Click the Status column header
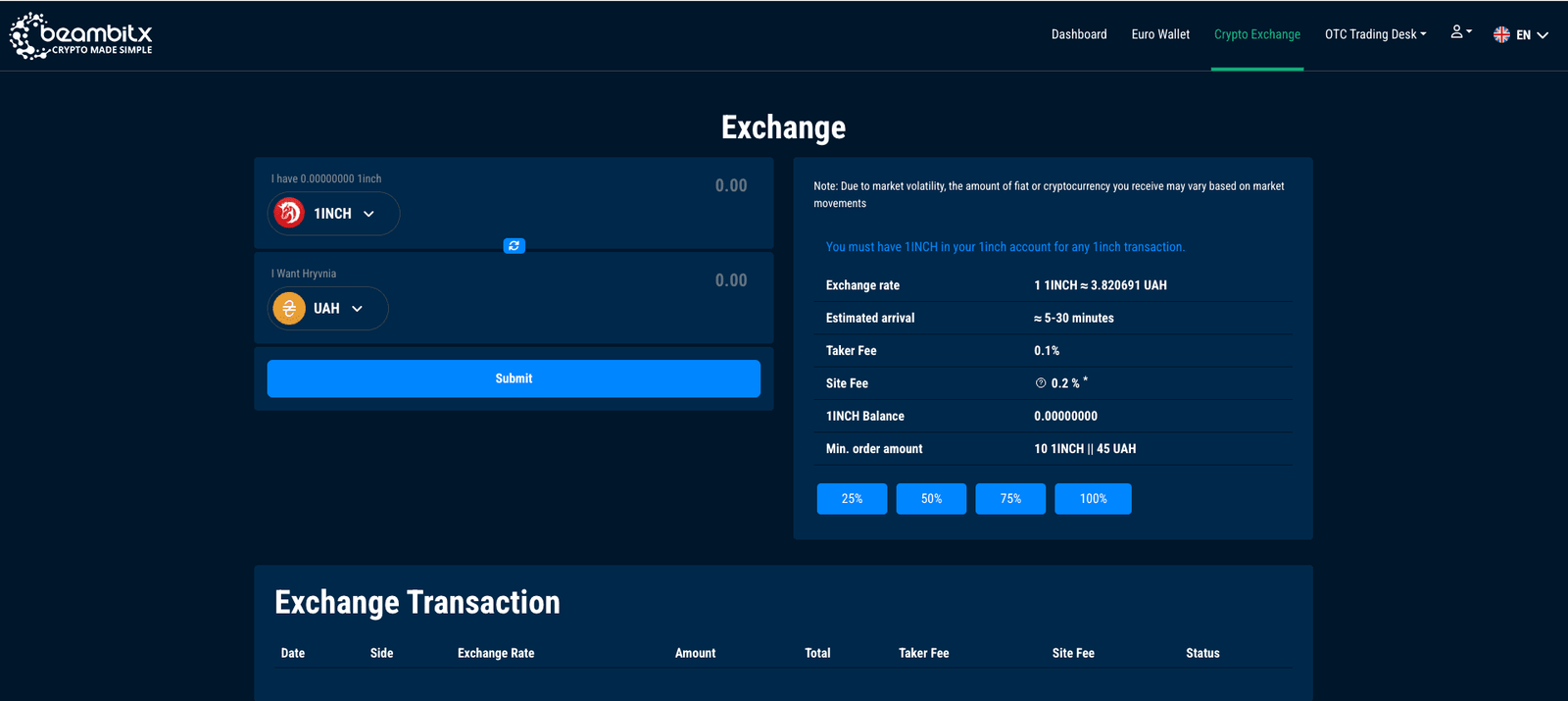1568x701 pixels. click(x=1202, y=653)
